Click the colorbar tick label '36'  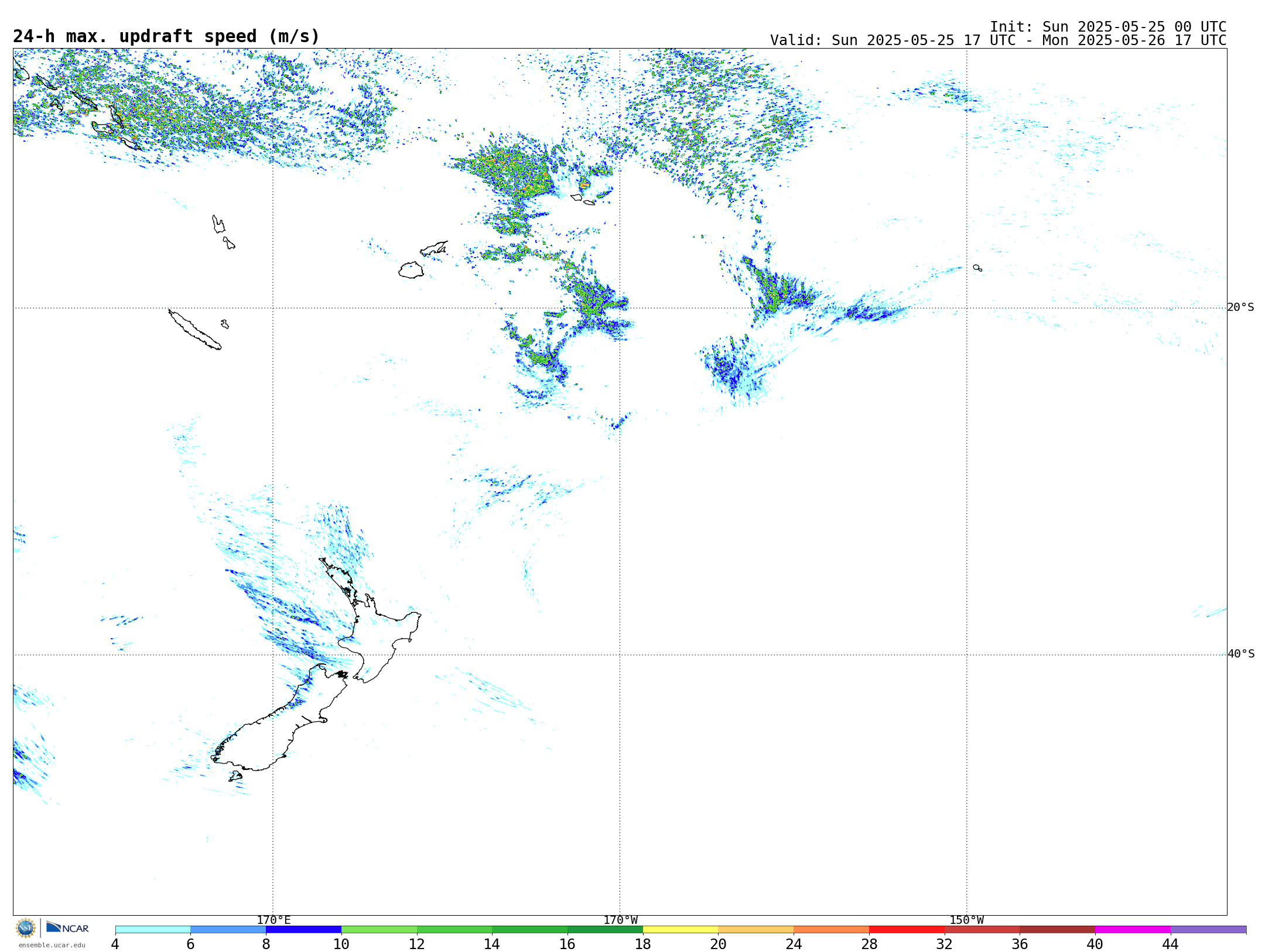tap(1020, 944)
